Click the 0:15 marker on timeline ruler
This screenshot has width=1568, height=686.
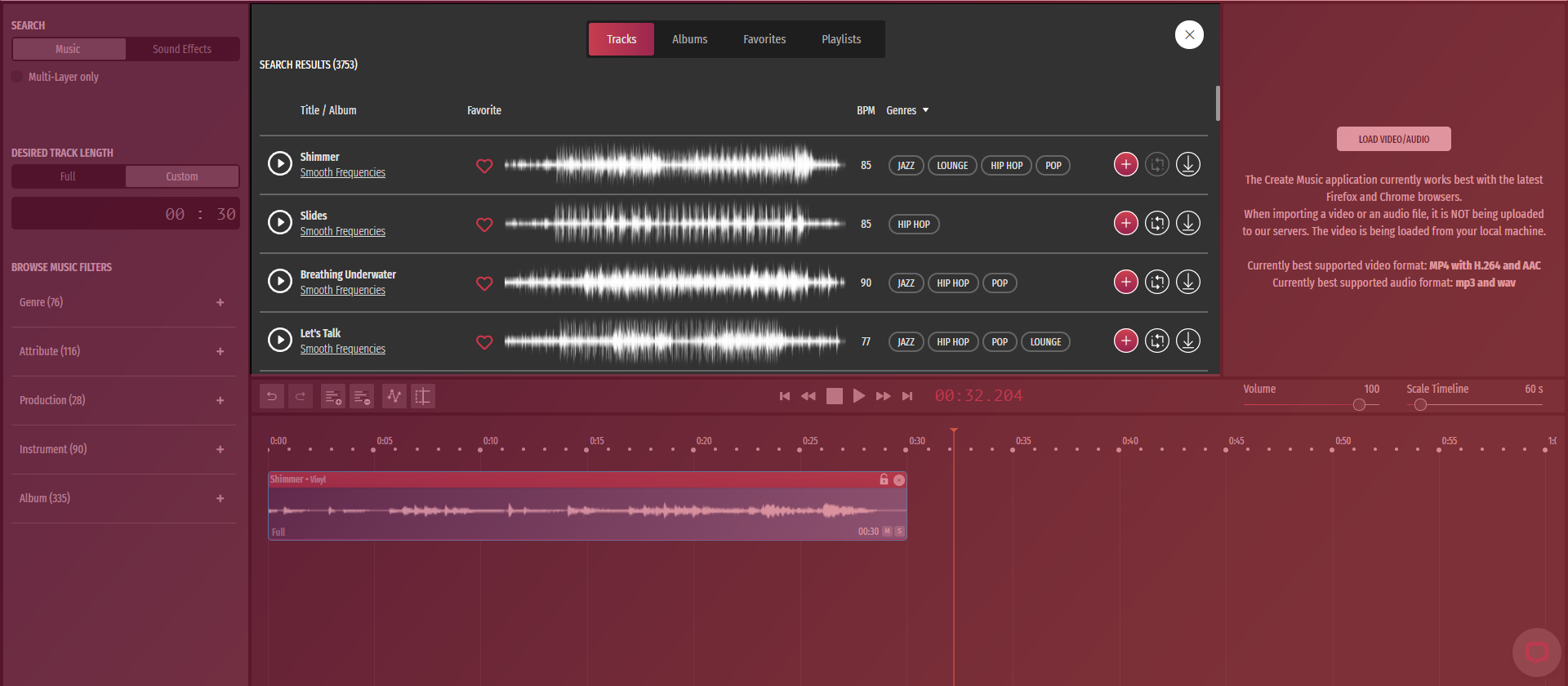tap(597, 441)
